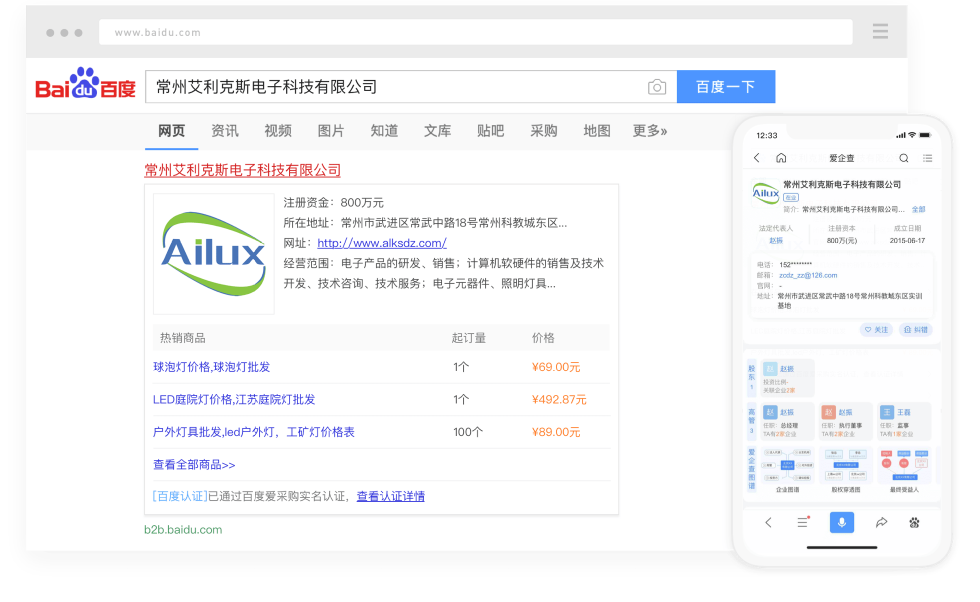The image size is (980, 602).
Task: Tap the share arrow icon on phone
Action: [x=881, y=522]
